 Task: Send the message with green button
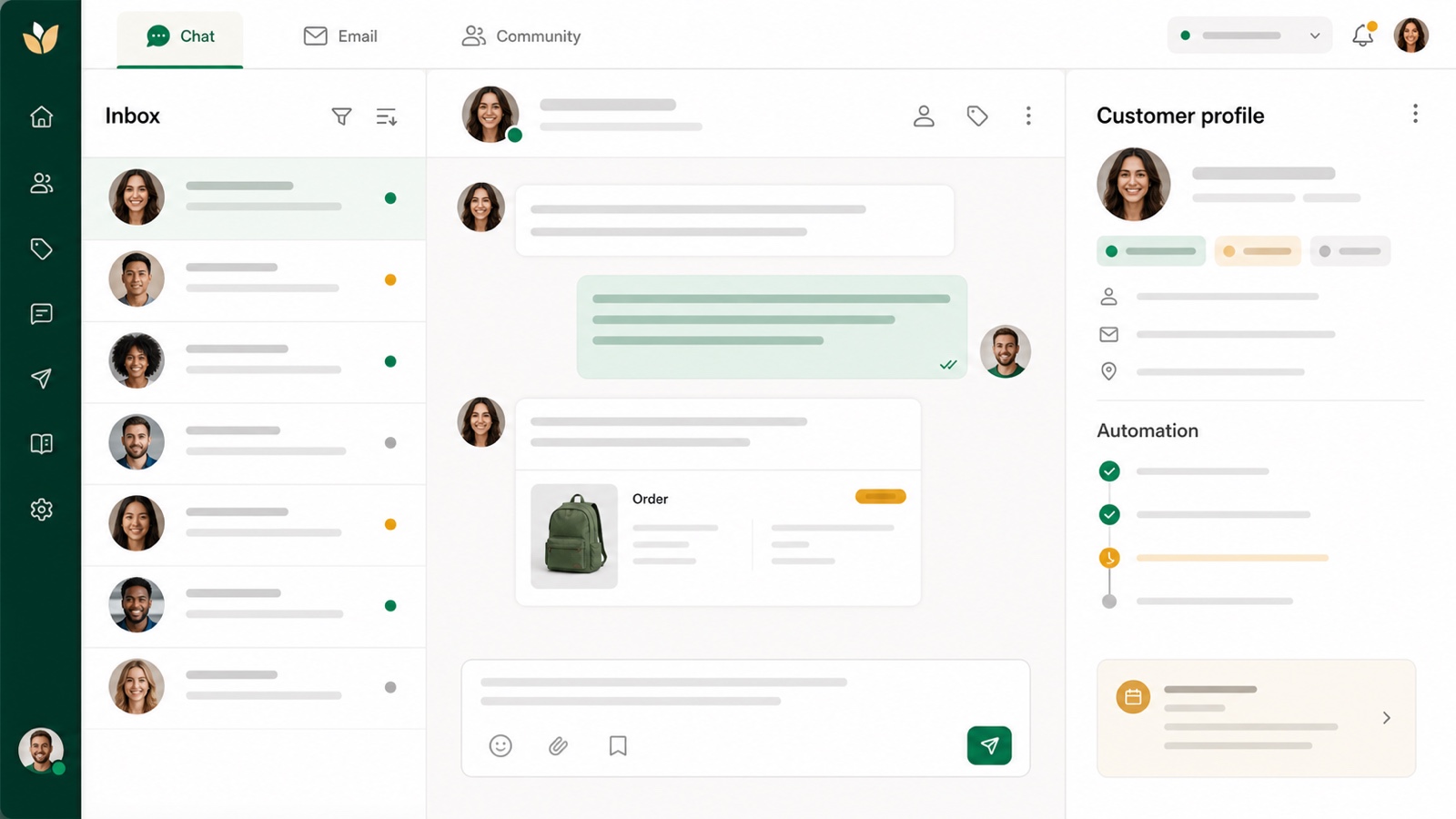[989, 745]
